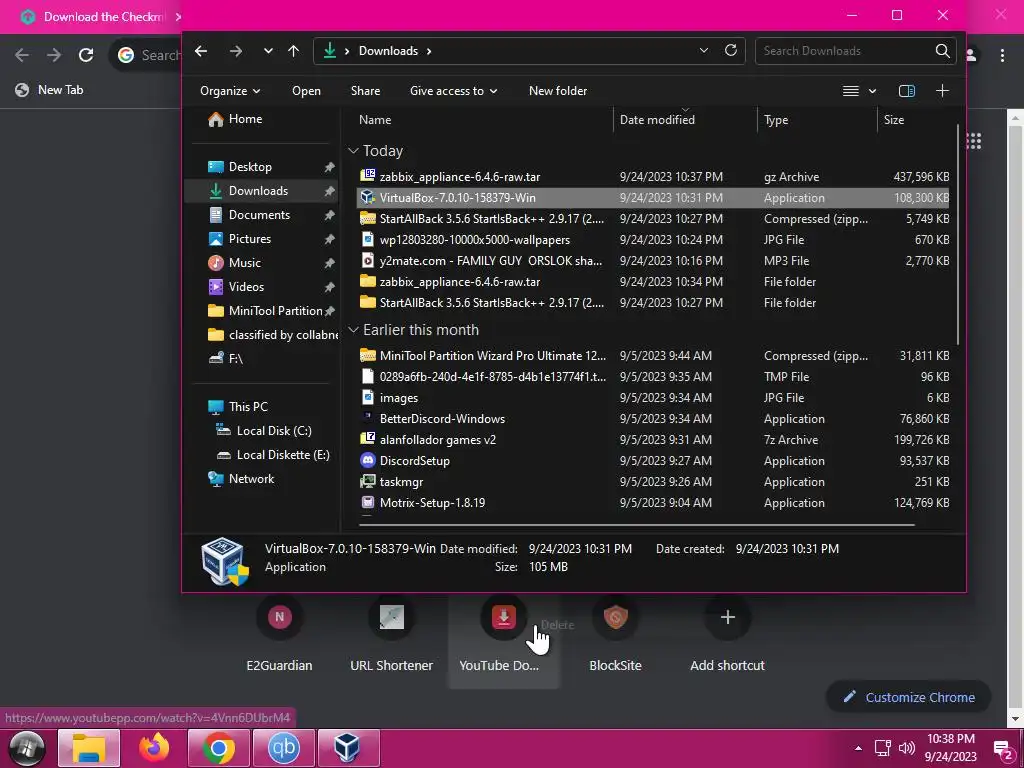1024x768 pixels.
Task: Expand the address bar history dropdown
Action: coord(703,50)
